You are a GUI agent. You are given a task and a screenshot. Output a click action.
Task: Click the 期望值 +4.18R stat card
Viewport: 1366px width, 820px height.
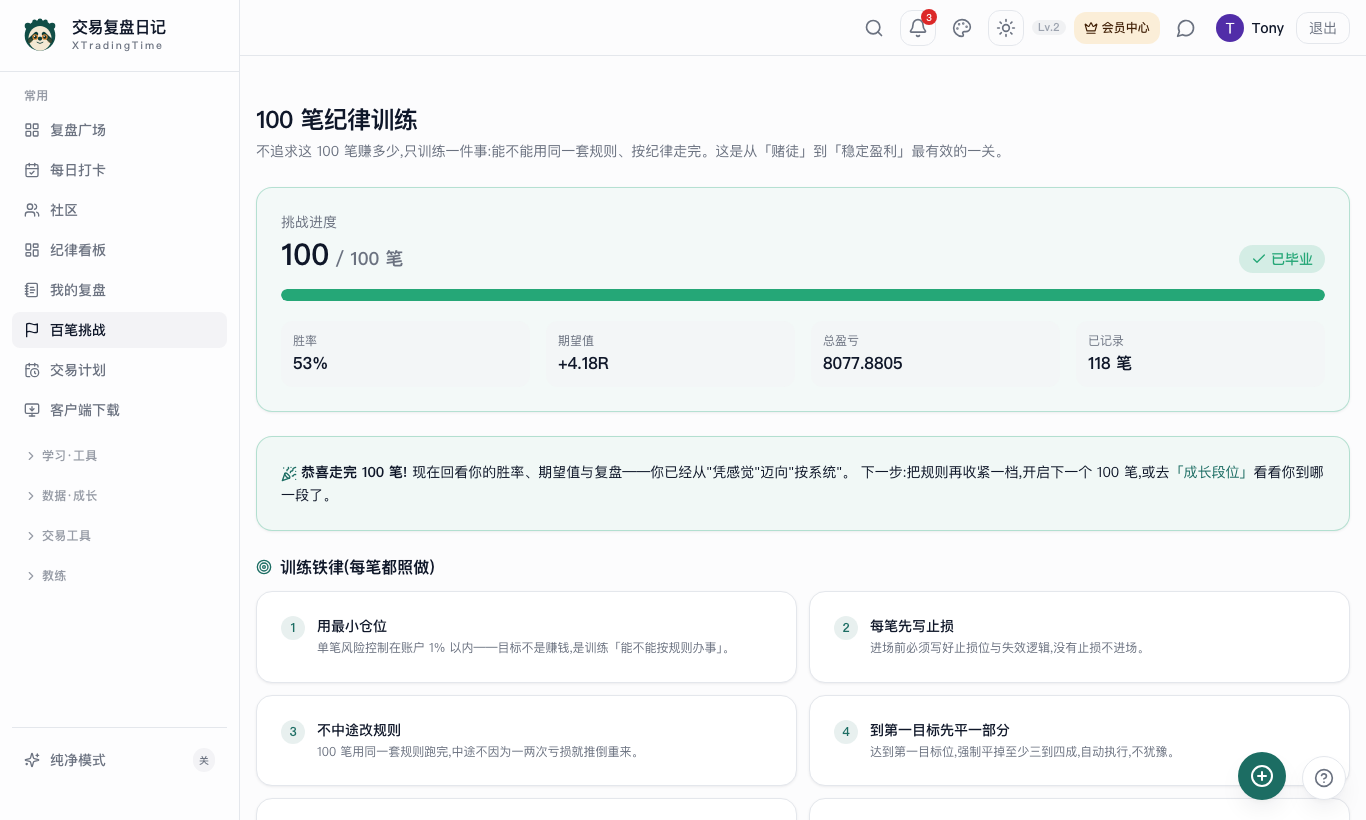point(670,353)
